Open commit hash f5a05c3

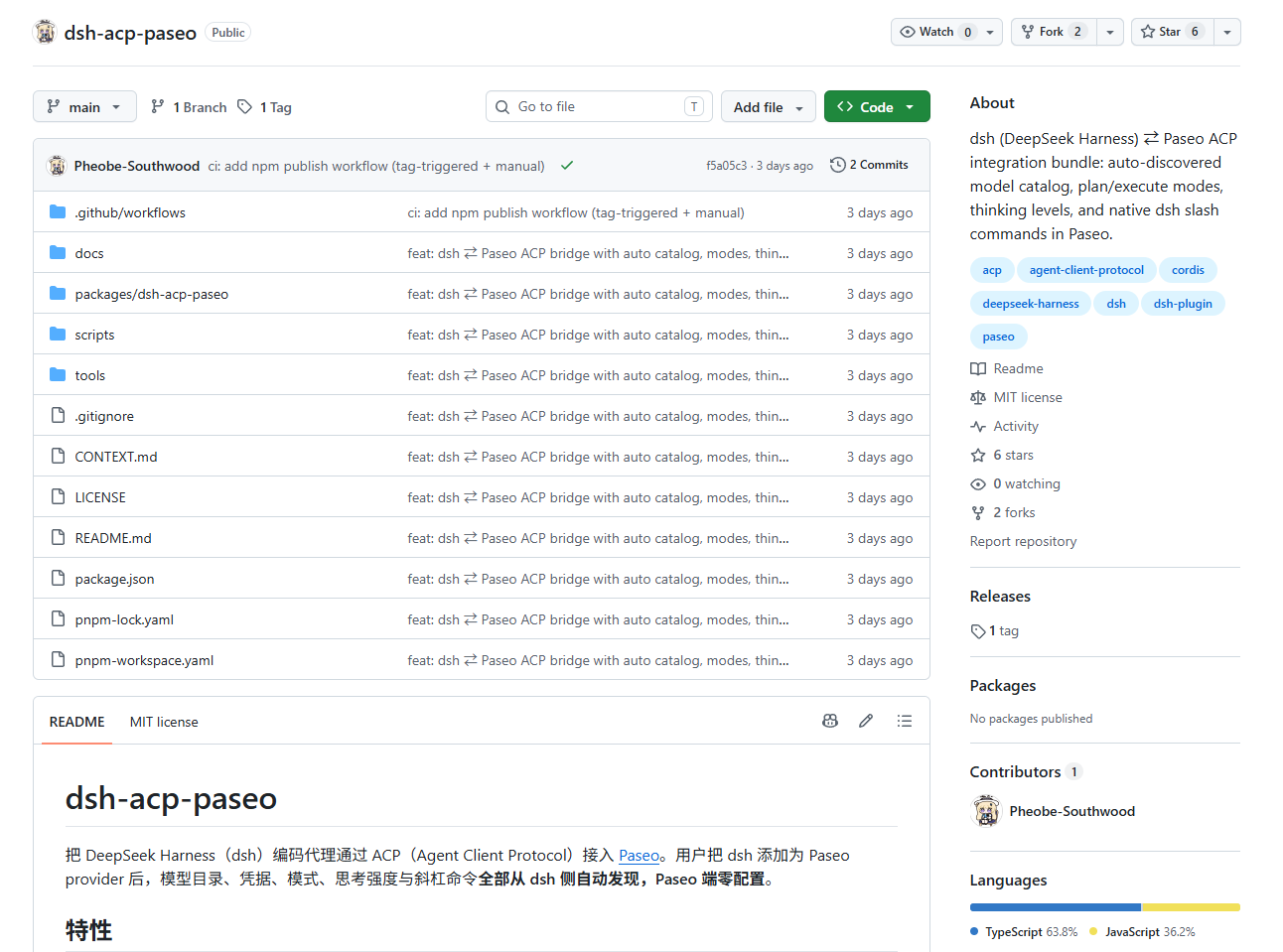click(726, 166)
